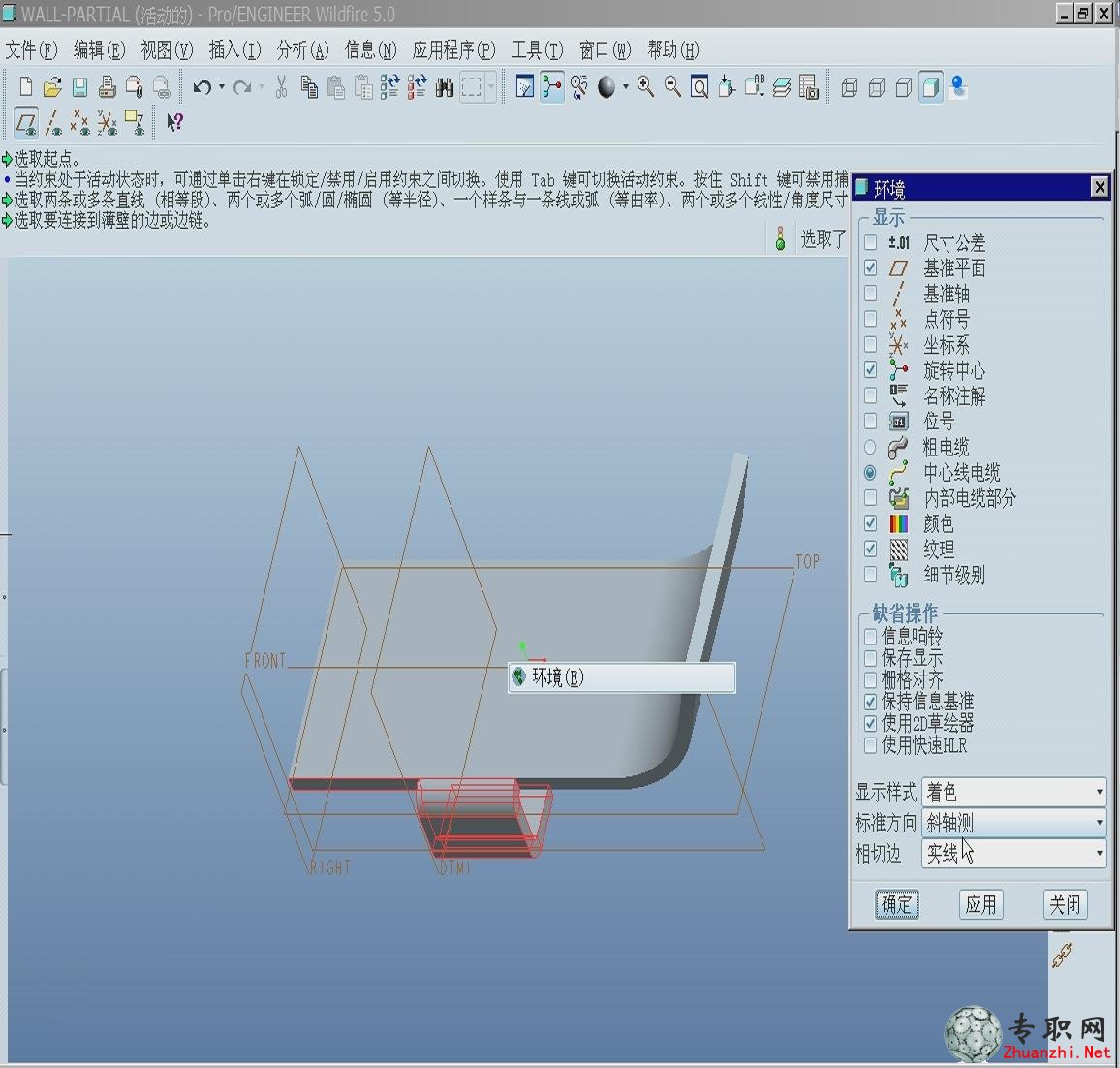Open the 插入(I) menu
This screenshot has width=1120, height=1068.
[x=235, y=50]
